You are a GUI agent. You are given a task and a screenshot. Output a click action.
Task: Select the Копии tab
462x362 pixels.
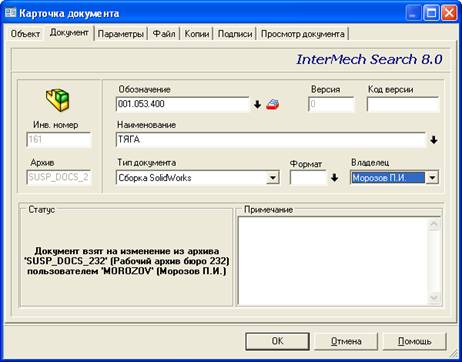pyautogui.click(x=197, y=34)
